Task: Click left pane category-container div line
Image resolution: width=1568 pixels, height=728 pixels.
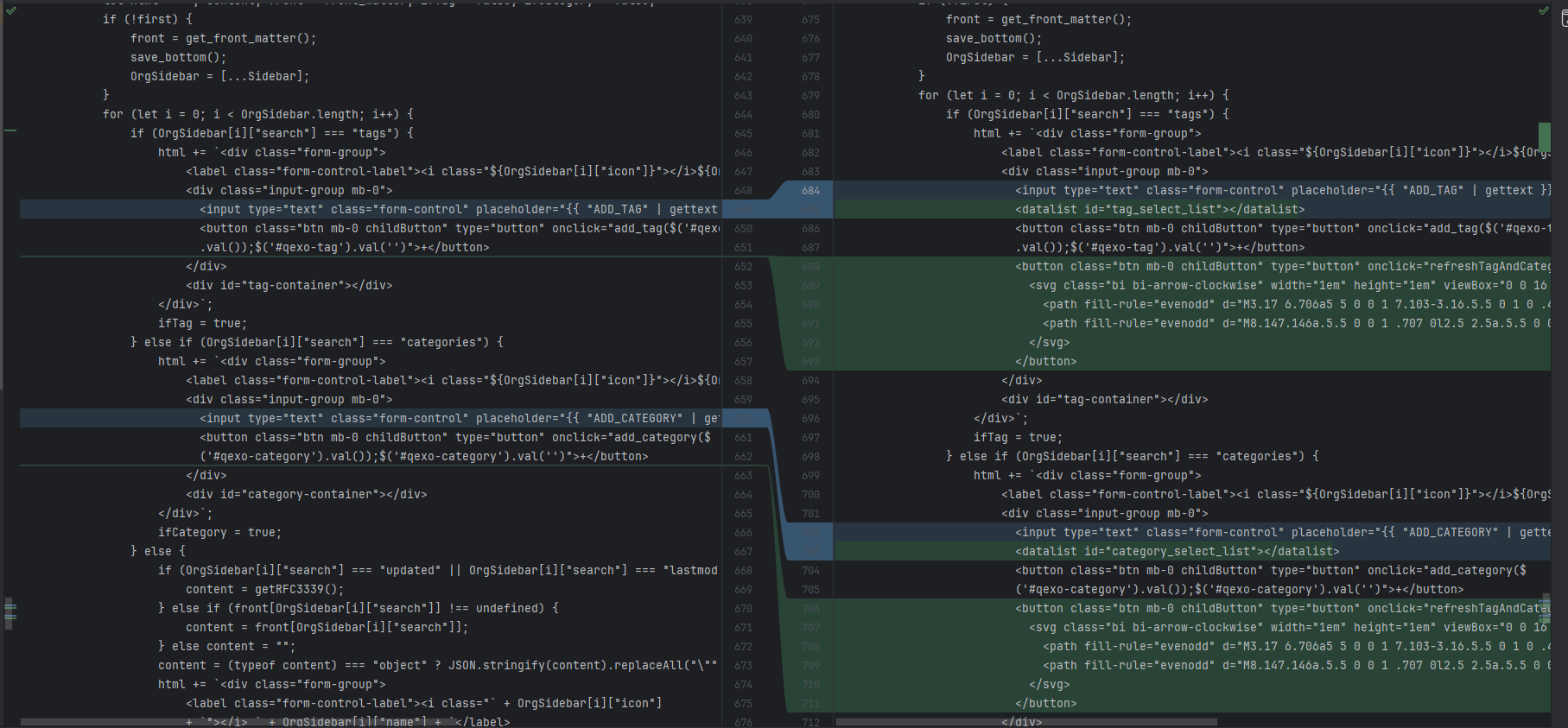Action: pos(306,495)
